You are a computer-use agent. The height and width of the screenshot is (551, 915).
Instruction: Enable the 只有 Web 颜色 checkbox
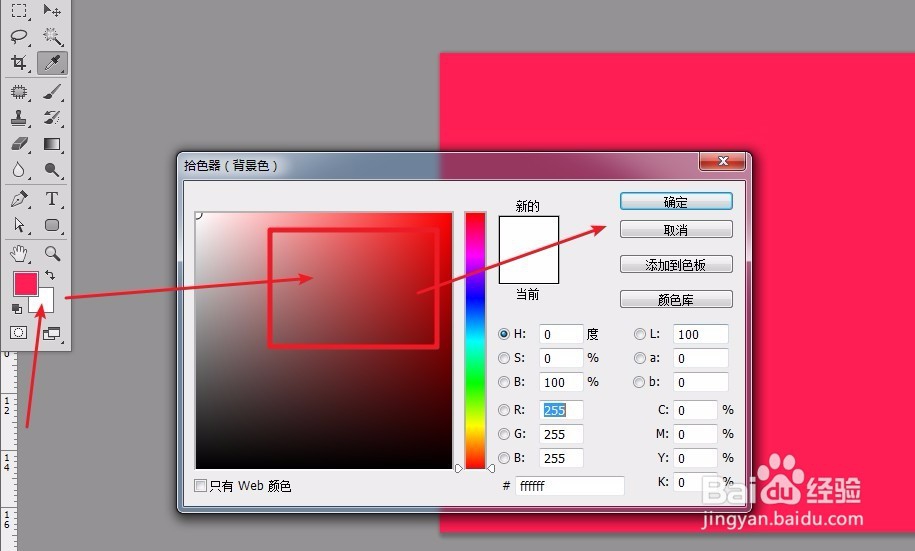pyautogui.click(x=200, y=486)
